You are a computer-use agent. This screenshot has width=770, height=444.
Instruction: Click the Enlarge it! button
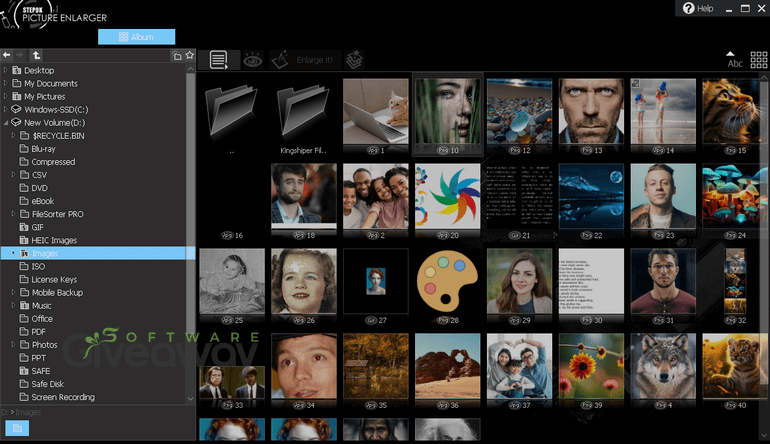304,60
